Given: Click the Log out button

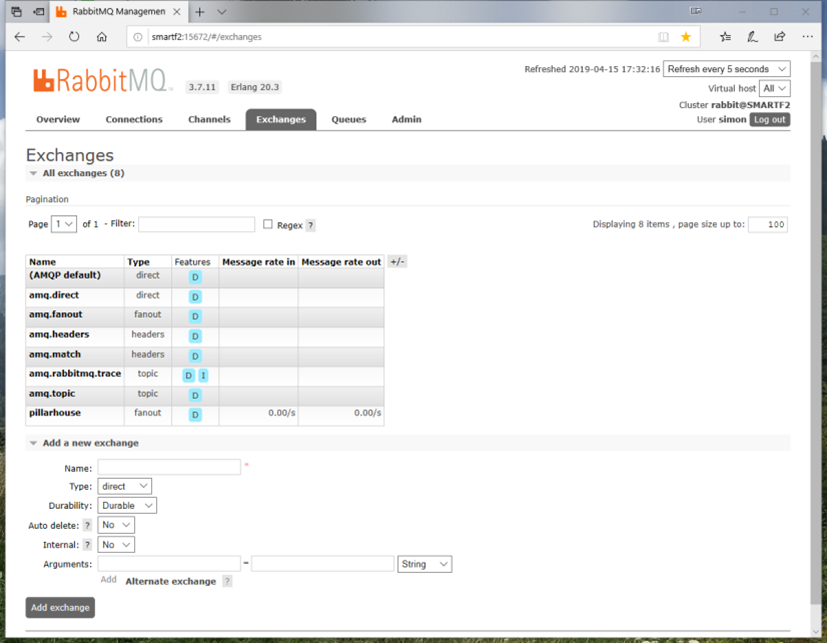Looking at the screenshot, I should point(770,119).
